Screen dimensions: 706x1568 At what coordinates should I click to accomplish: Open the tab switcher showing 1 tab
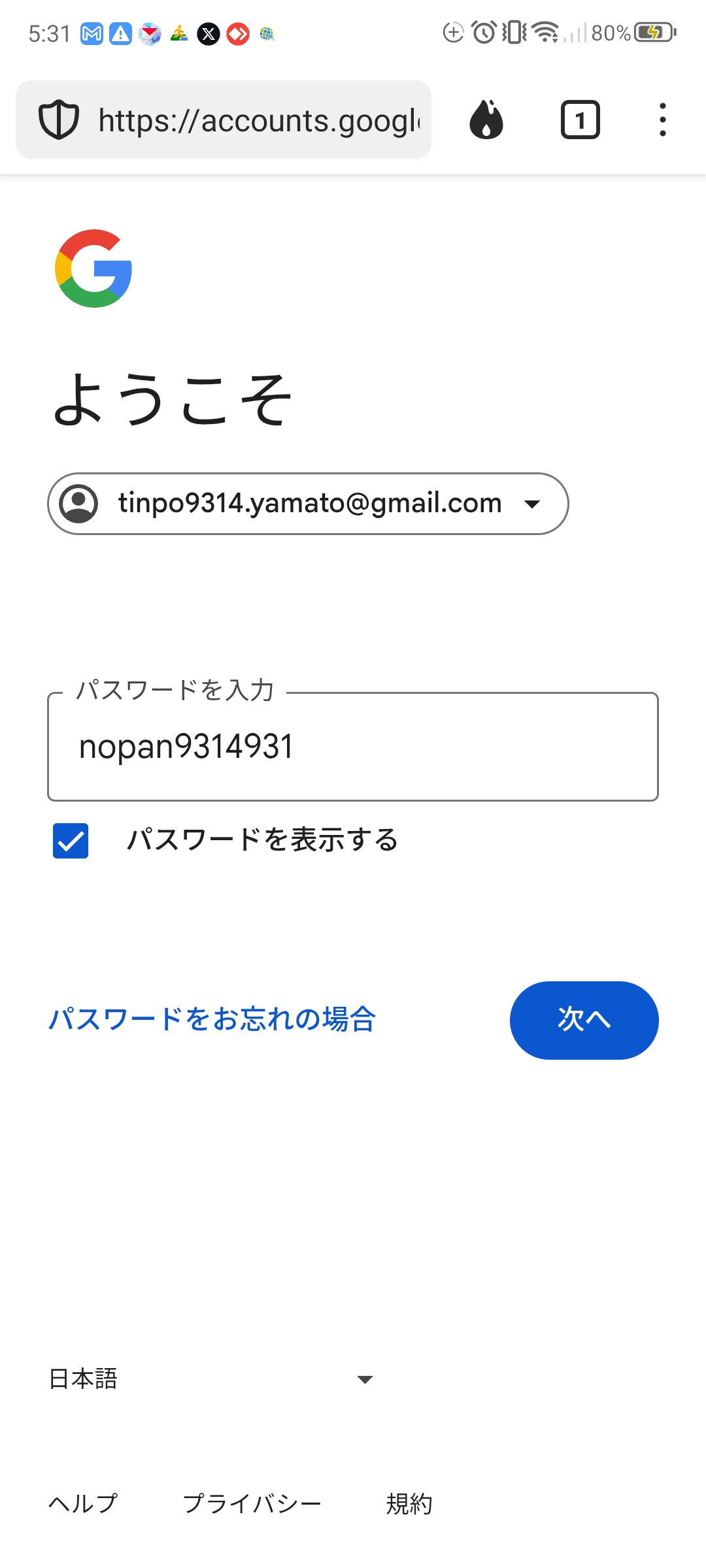coord(579,120)
